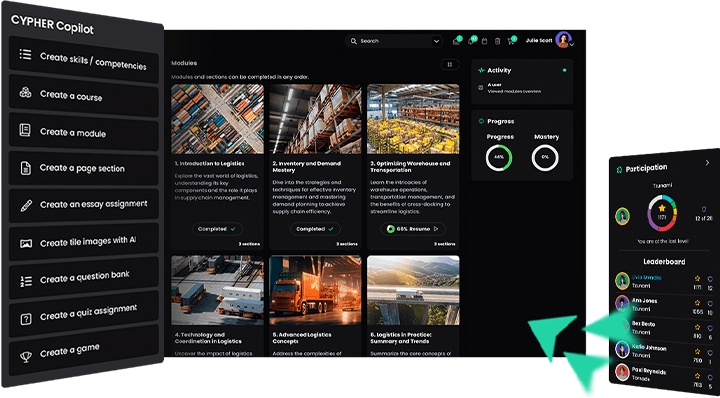The height and width of the screenshot is (398, 720).
Task: Open the Advanced Logistics Concepts truck thumbnail
Action: [315, 291]
